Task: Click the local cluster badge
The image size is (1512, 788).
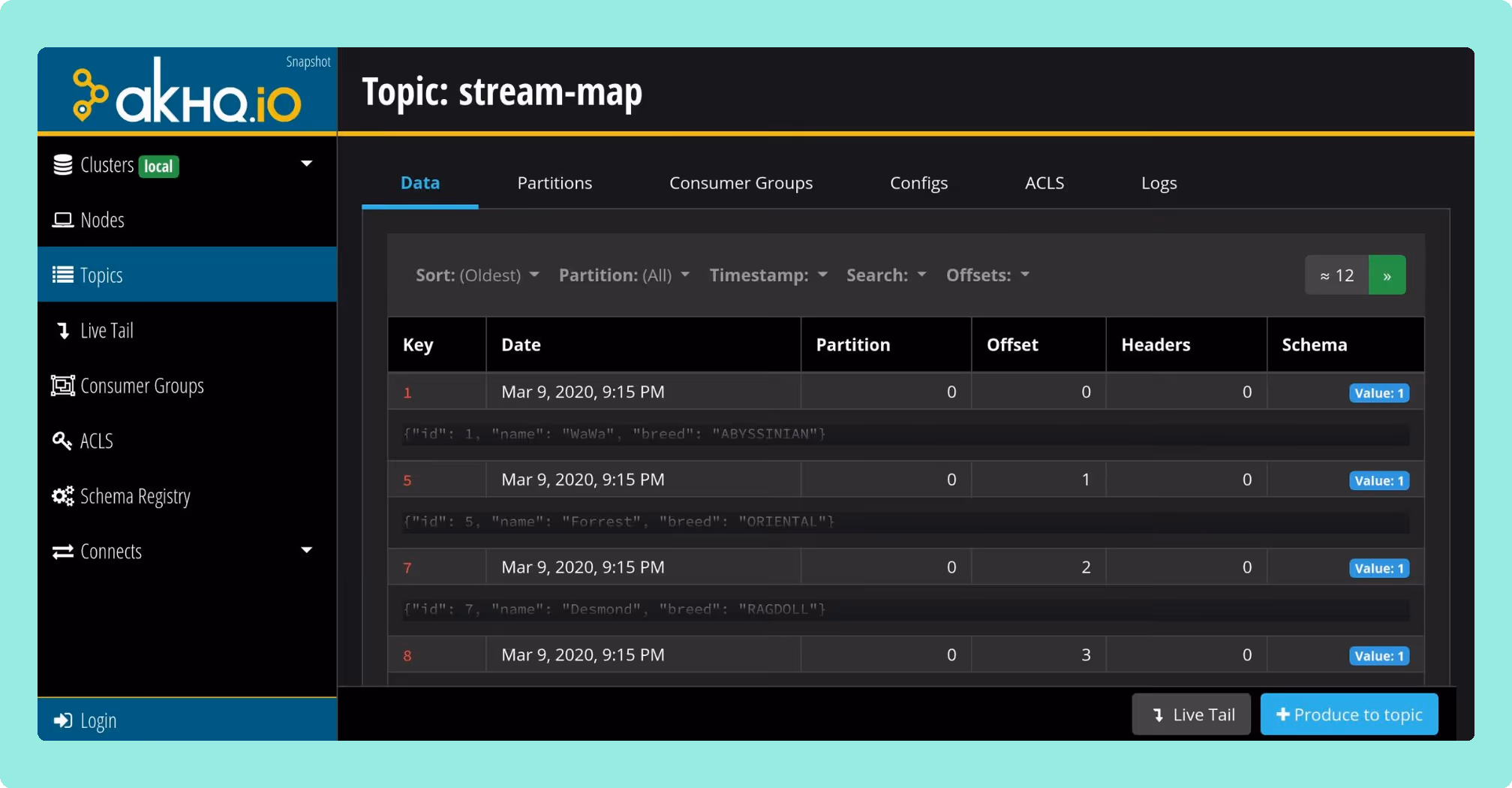Action: coord(158,166)
